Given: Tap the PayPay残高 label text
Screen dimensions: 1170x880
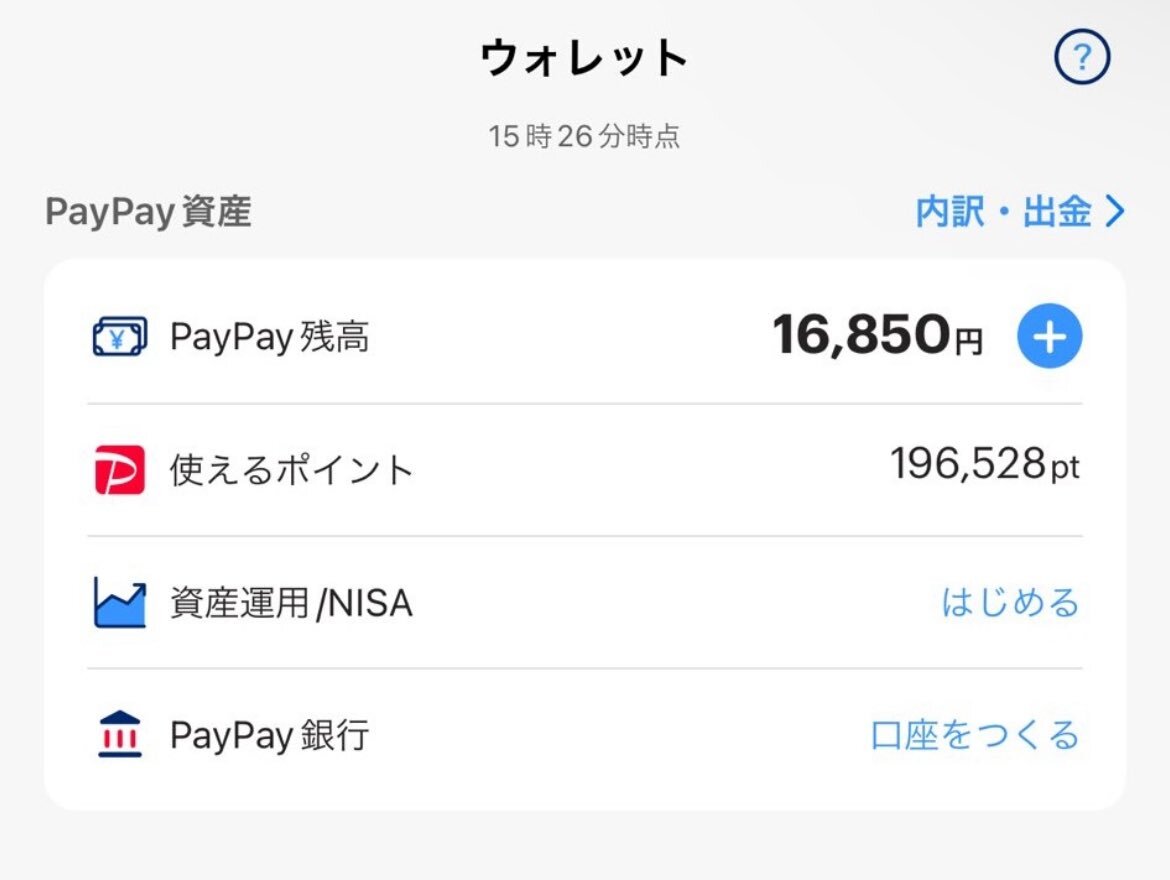Looking at the screenshot, I should point(269,337).
